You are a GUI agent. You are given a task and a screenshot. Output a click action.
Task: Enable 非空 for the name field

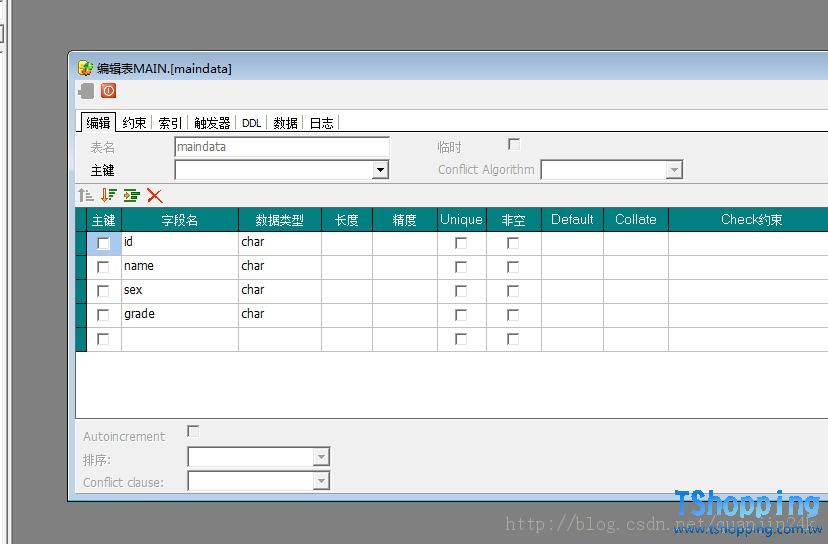513,267
